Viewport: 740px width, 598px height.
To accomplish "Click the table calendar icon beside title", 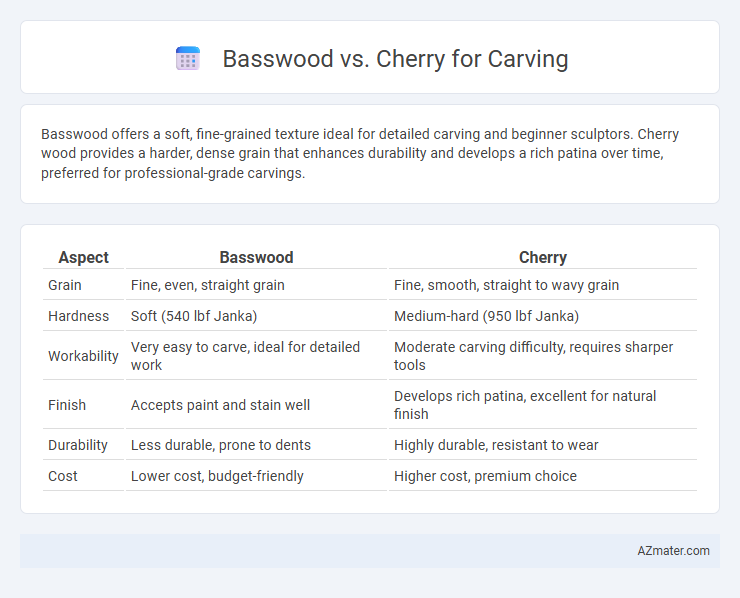I will [x=188, y=59].
